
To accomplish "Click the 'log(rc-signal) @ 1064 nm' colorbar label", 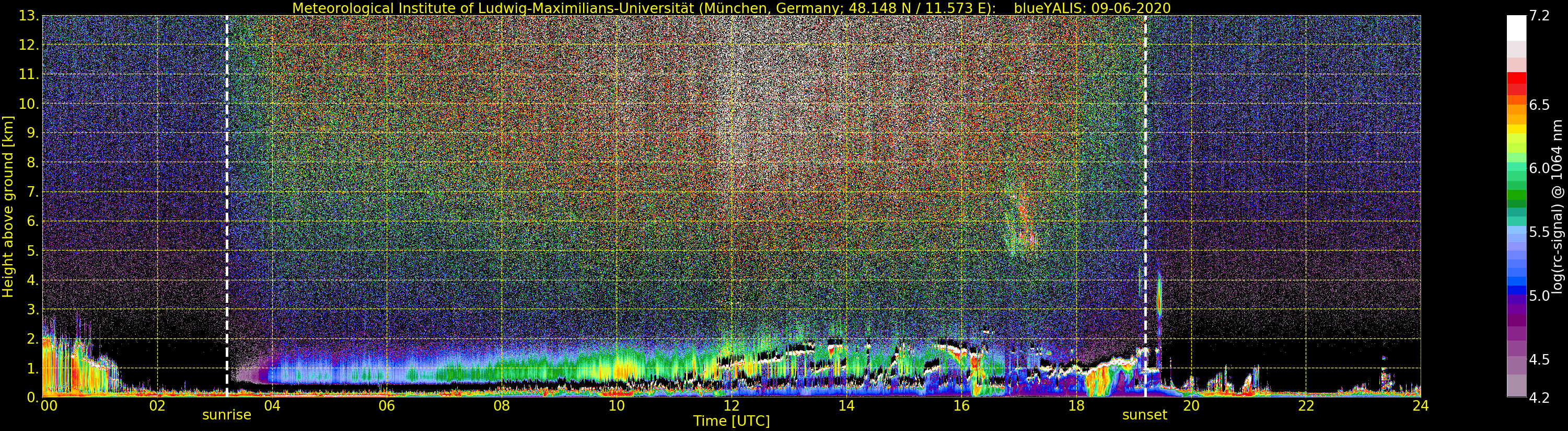I will [x=1558, y=207].
